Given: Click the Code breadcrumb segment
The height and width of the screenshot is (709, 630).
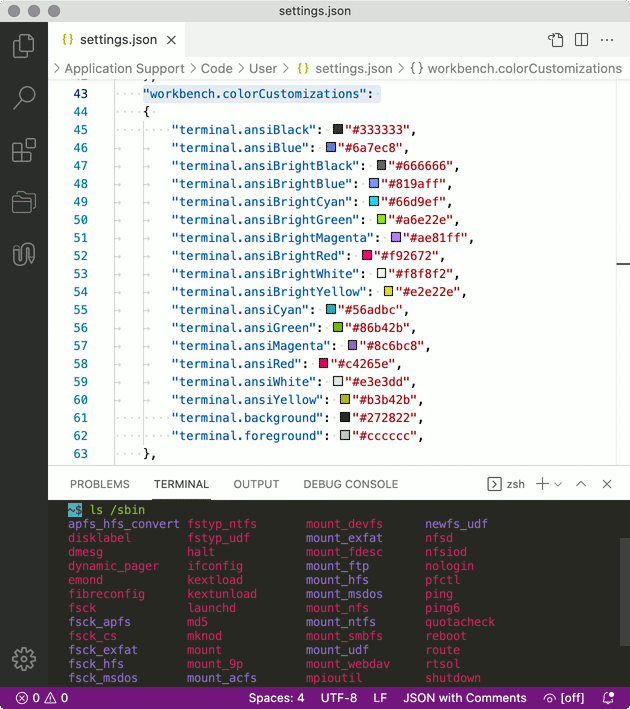Looking at the screenshot, I should point(217,68).
